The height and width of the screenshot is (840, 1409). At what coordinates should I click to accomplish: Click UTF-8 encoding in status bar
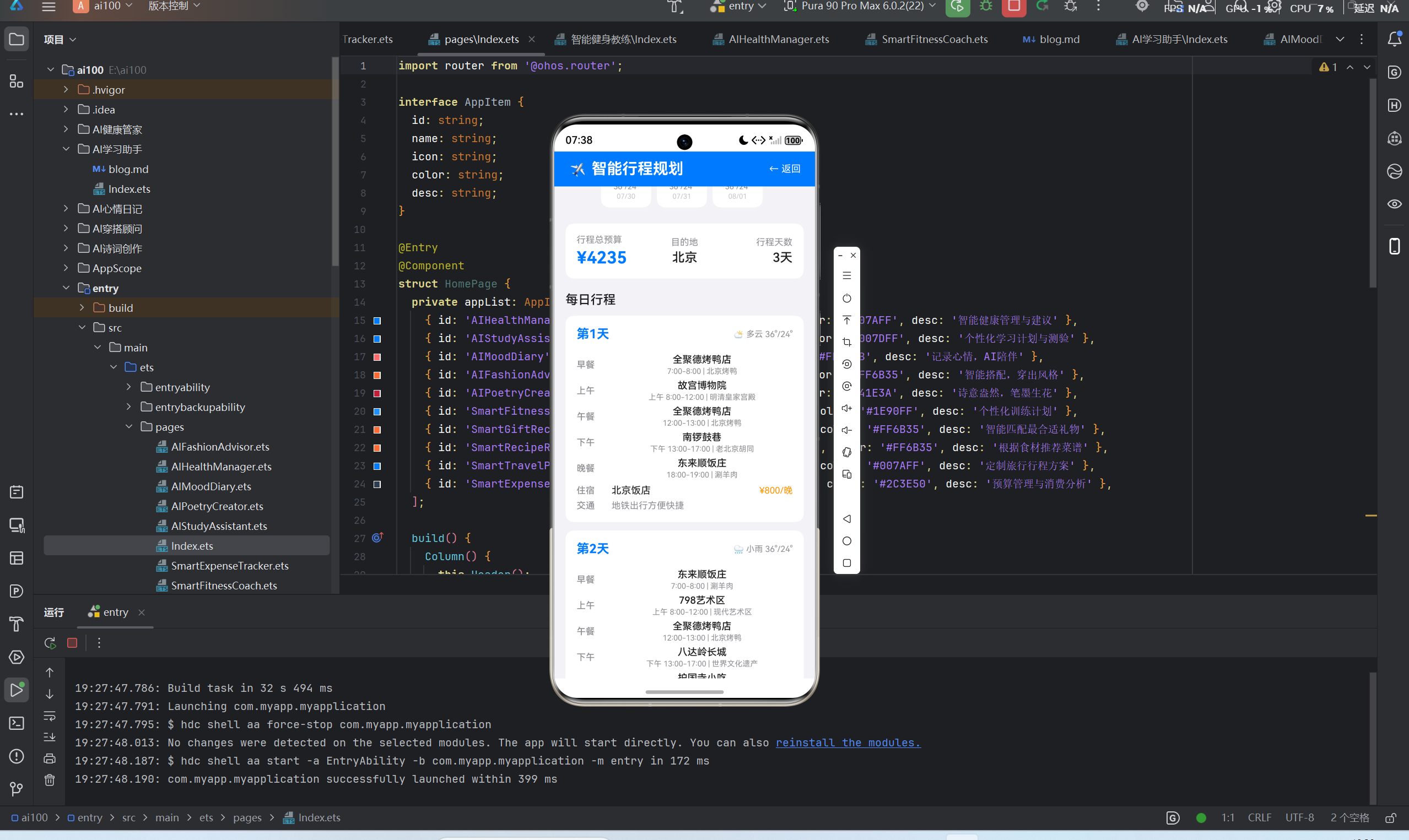tap(1299, 818)
